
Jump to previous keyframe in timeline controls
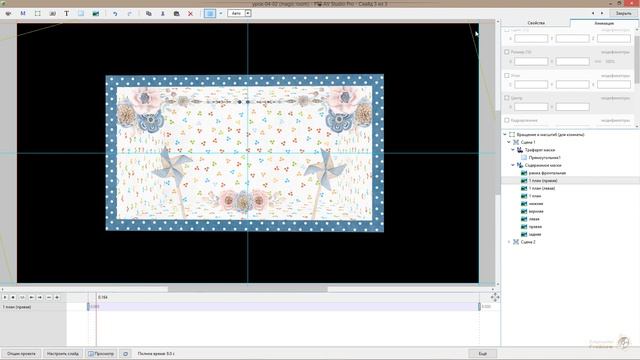(31, 298)
